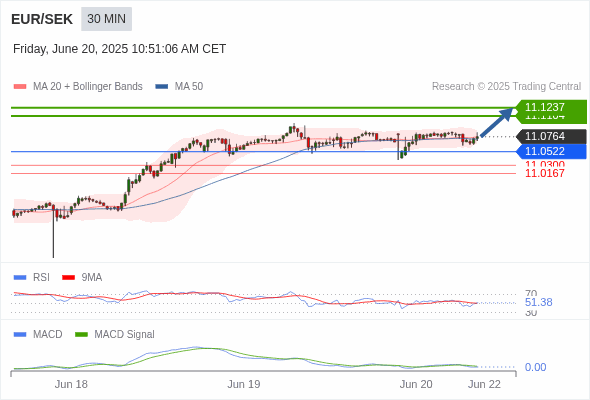Select the 11.1237 green resistance price tag
This screenshot has height=400, width=590.
[x=552, y=107]
